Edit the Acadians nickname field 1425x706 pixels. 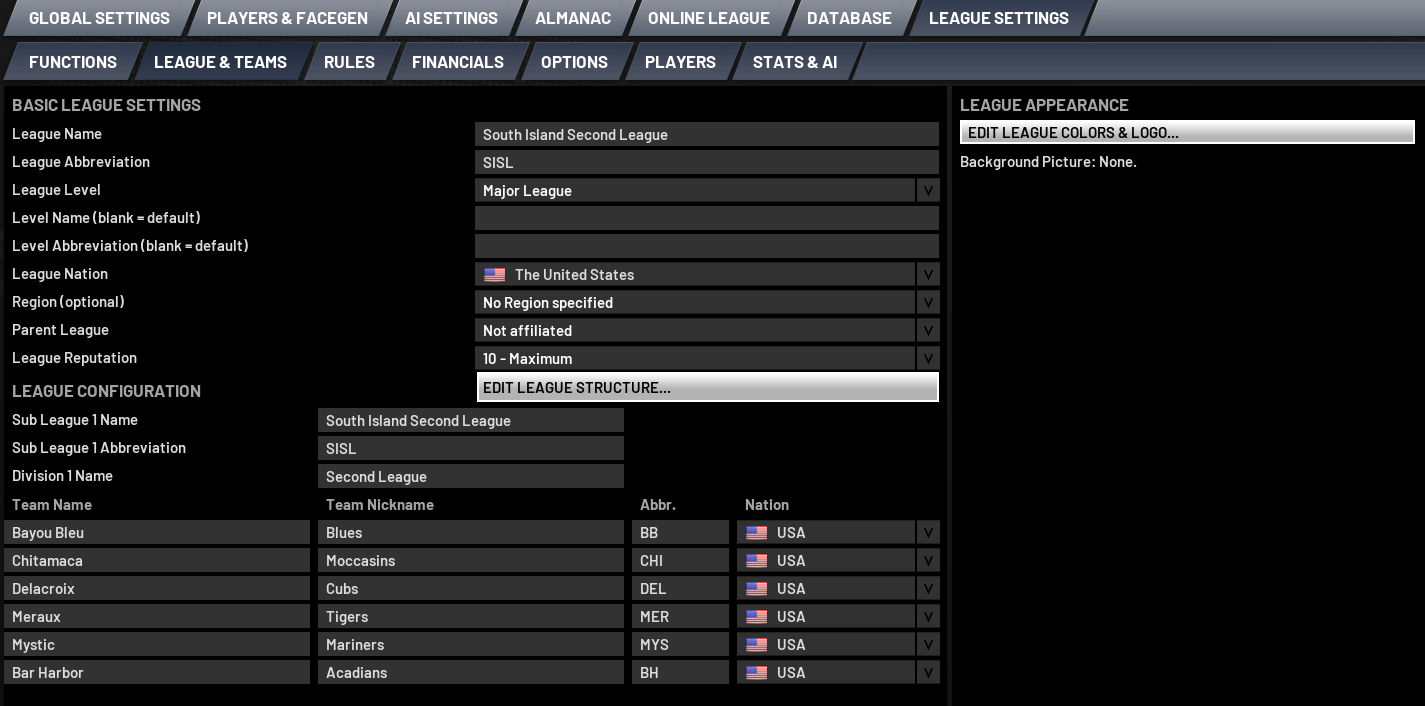click(x=471, y=672)
